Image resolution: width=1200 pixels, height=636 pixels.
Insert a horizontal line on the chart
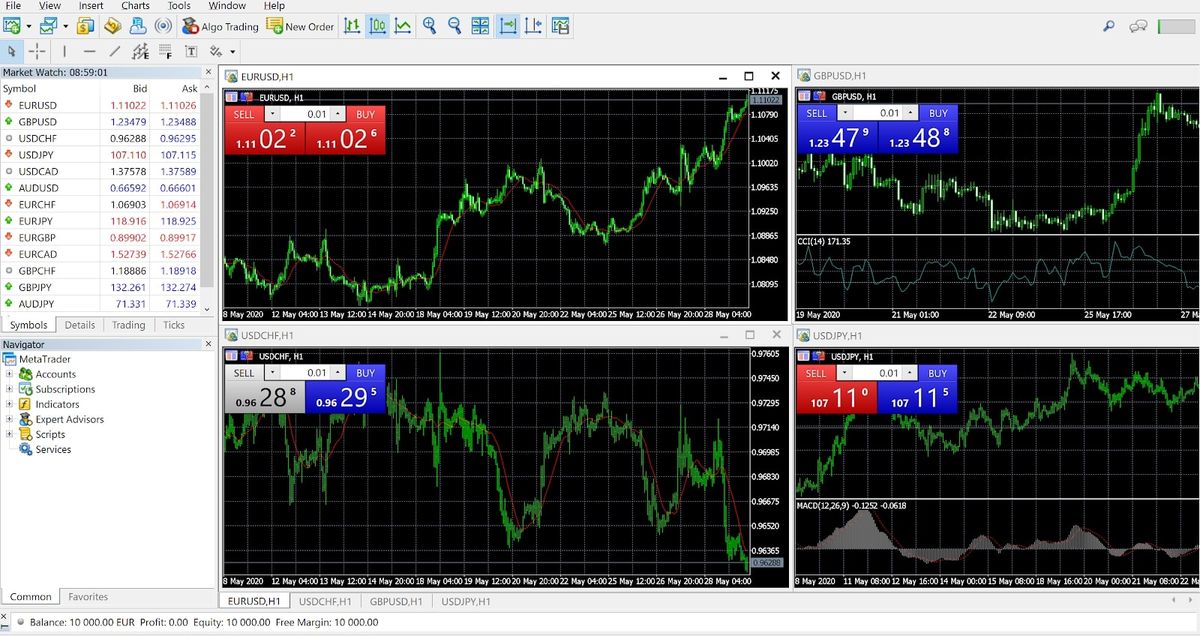[87, 50]
